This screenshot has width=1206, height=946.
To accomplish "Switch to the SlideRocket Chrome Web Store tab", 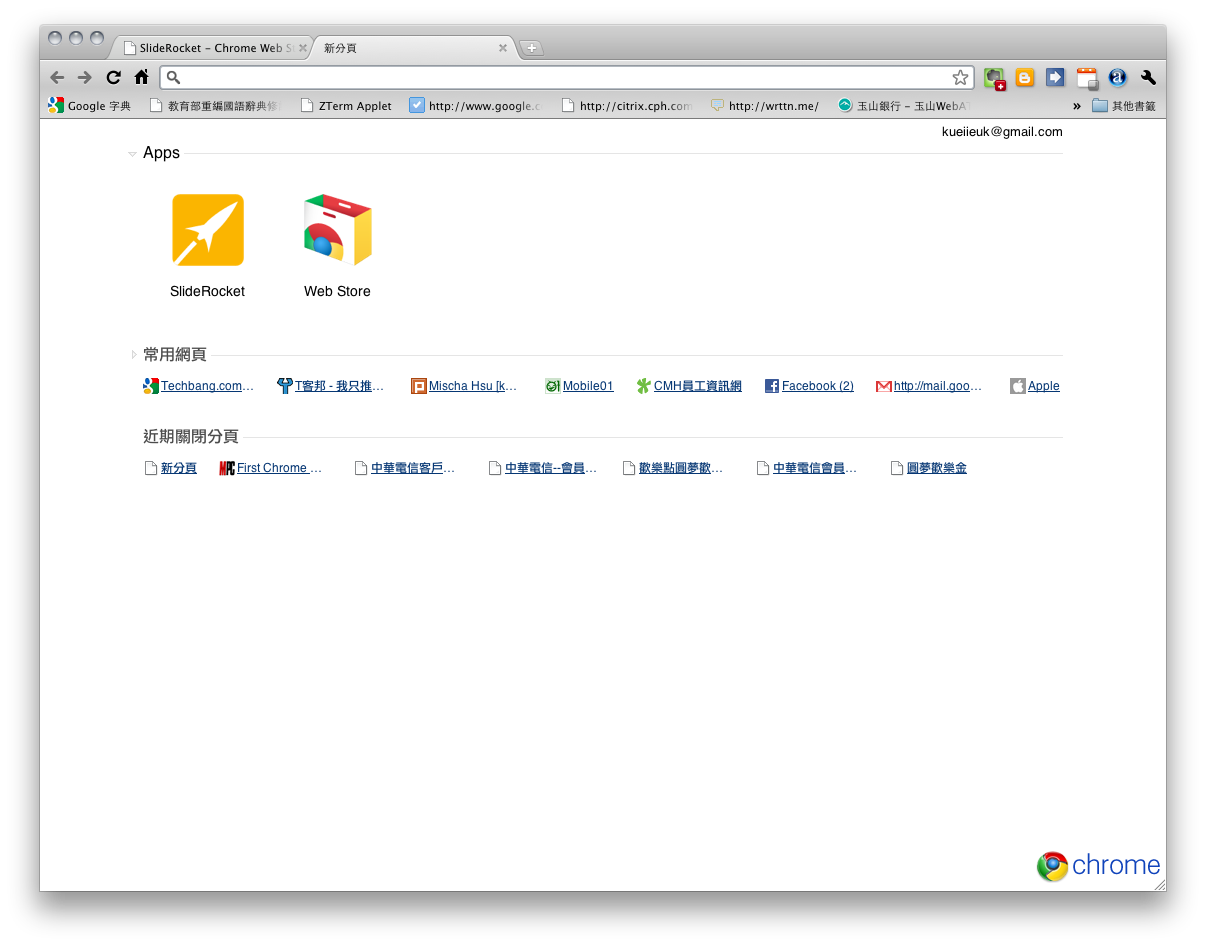I will point(210,48).
